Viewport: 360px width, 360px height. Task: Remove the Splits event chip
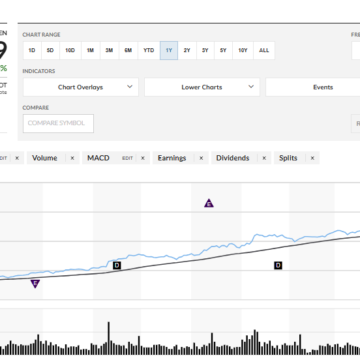[312, 158]
